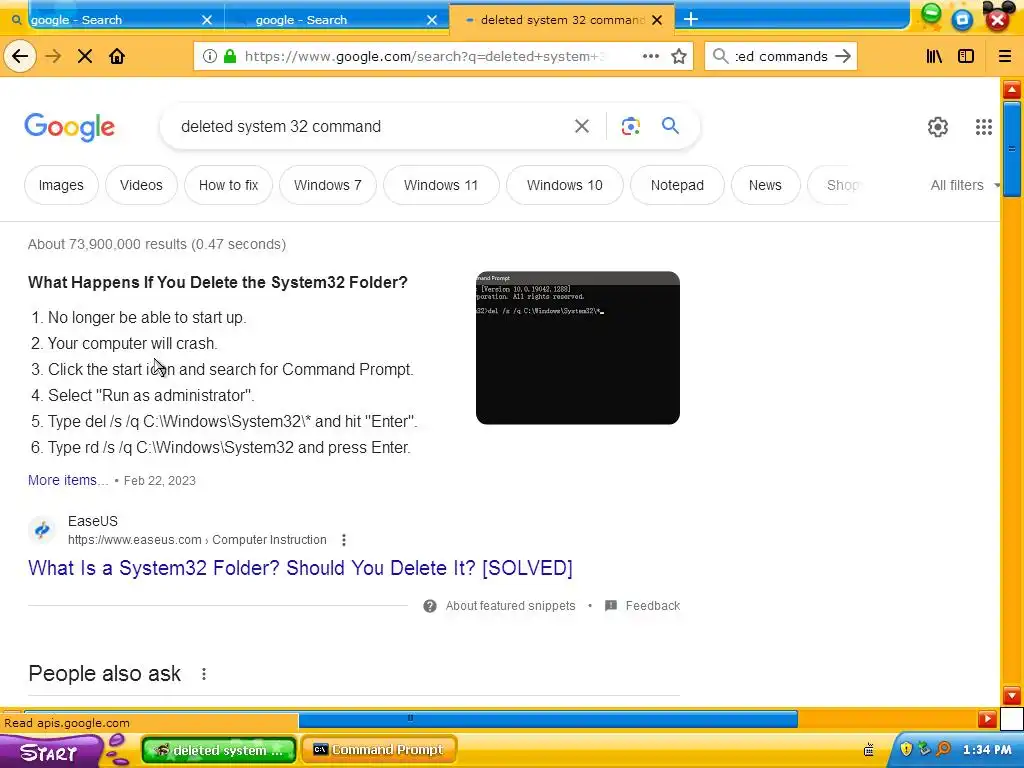Submit browser search box with the arrow button
The image size is (1024, 768).
(x=843, y=56)
